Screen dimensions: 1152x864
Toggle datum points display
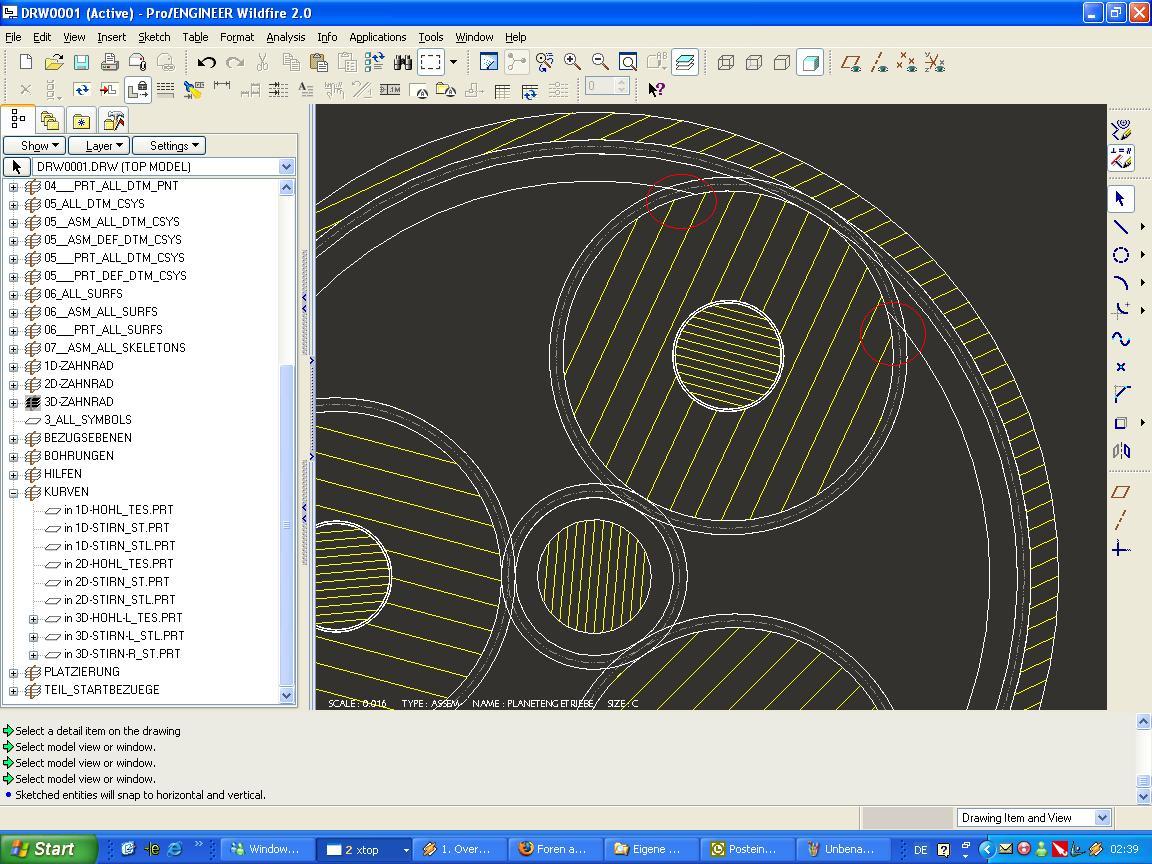pyautogui.click(x=907, y=62)
